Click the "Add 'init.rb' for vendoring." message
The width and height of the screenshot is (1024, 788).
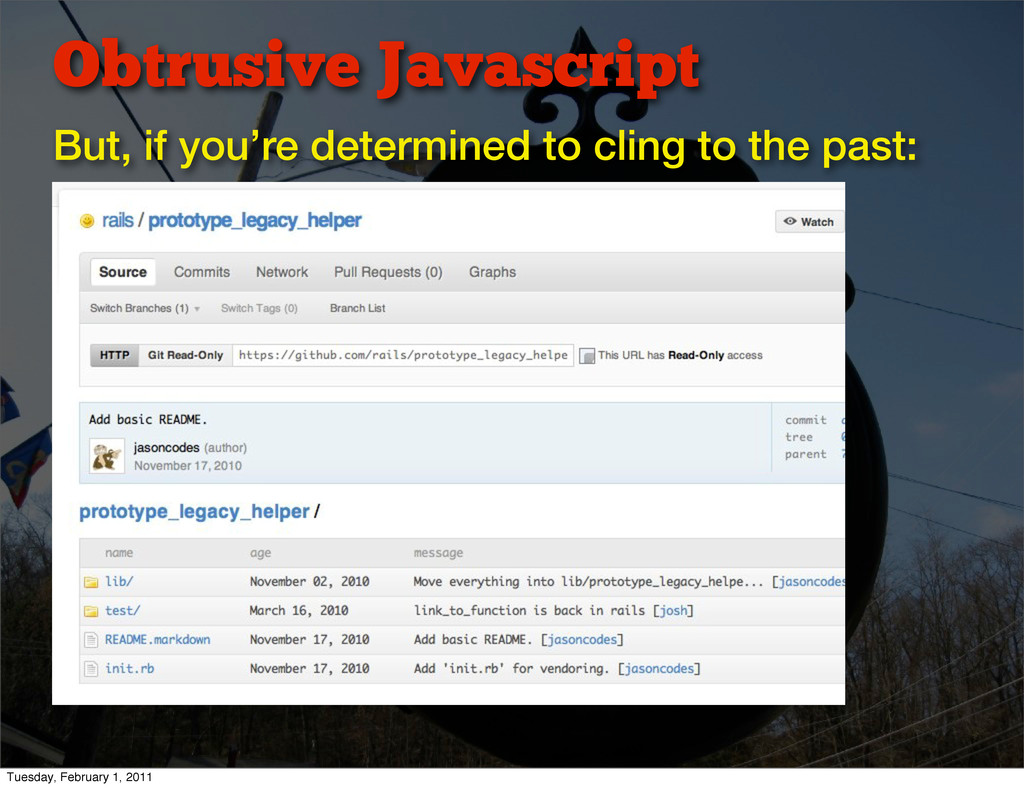(x=511, y=669)
